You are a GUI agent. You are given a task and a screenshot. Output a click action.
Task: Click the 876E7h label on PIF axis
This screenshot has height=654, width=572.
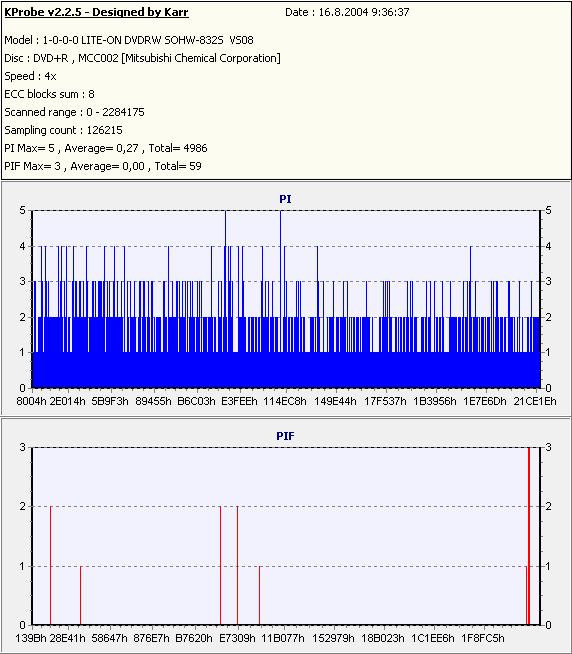pyautogui.click(x=151, y=638)
